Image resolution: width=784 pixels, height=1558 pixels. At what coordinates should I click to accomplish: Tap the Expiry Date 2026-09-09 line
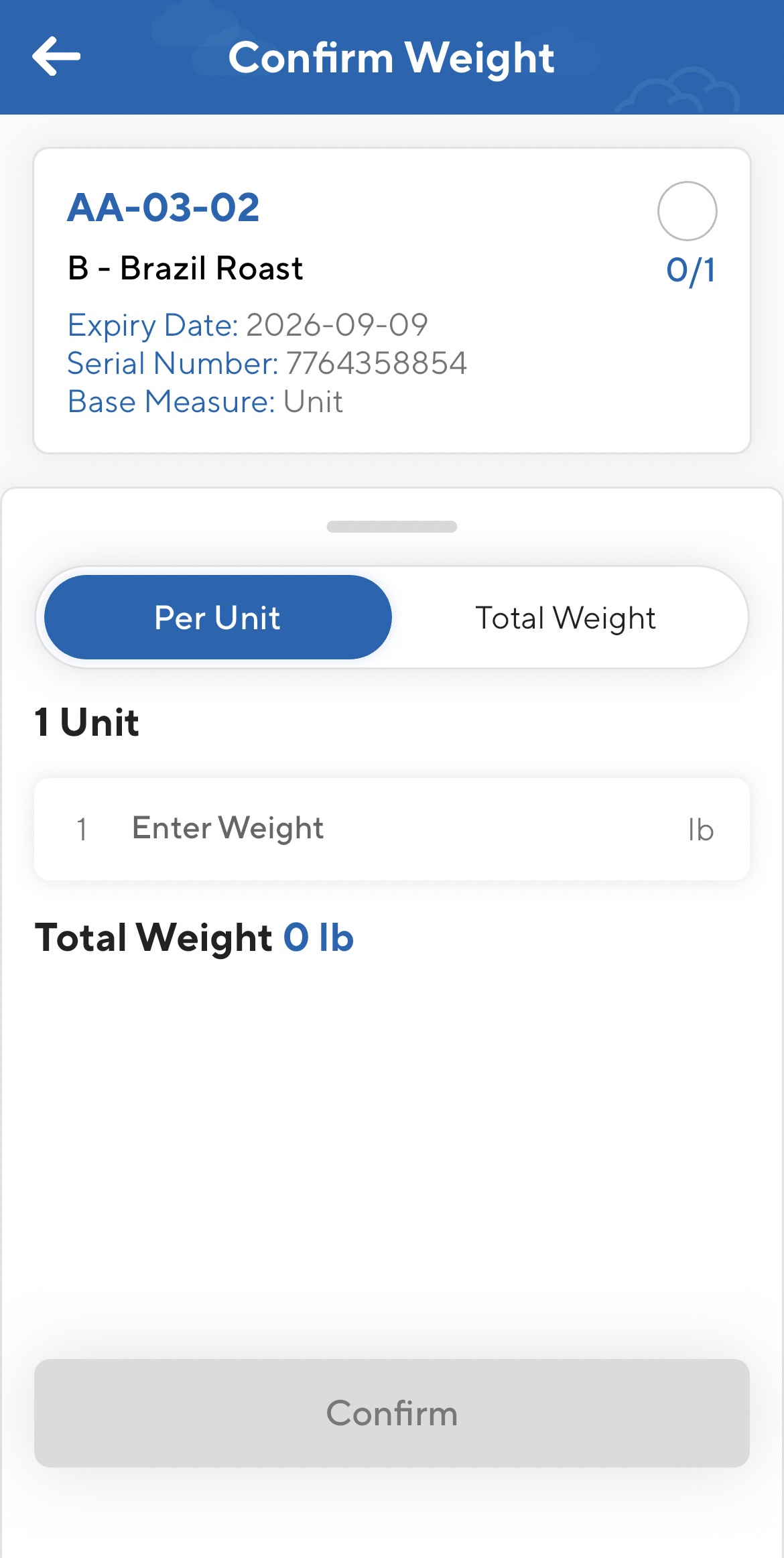coord(247,325)
